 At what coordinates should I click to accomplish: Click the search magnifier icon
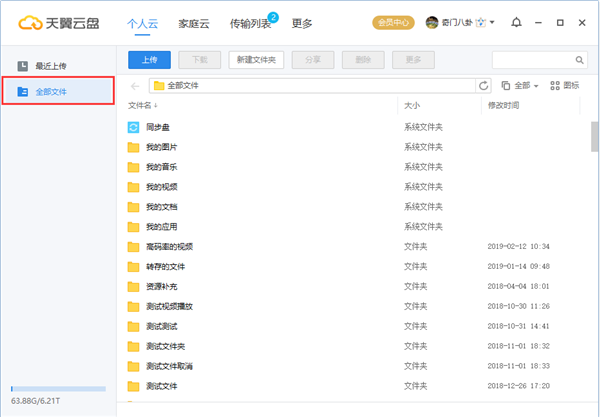pyautogui.click(x=579, y=60)
